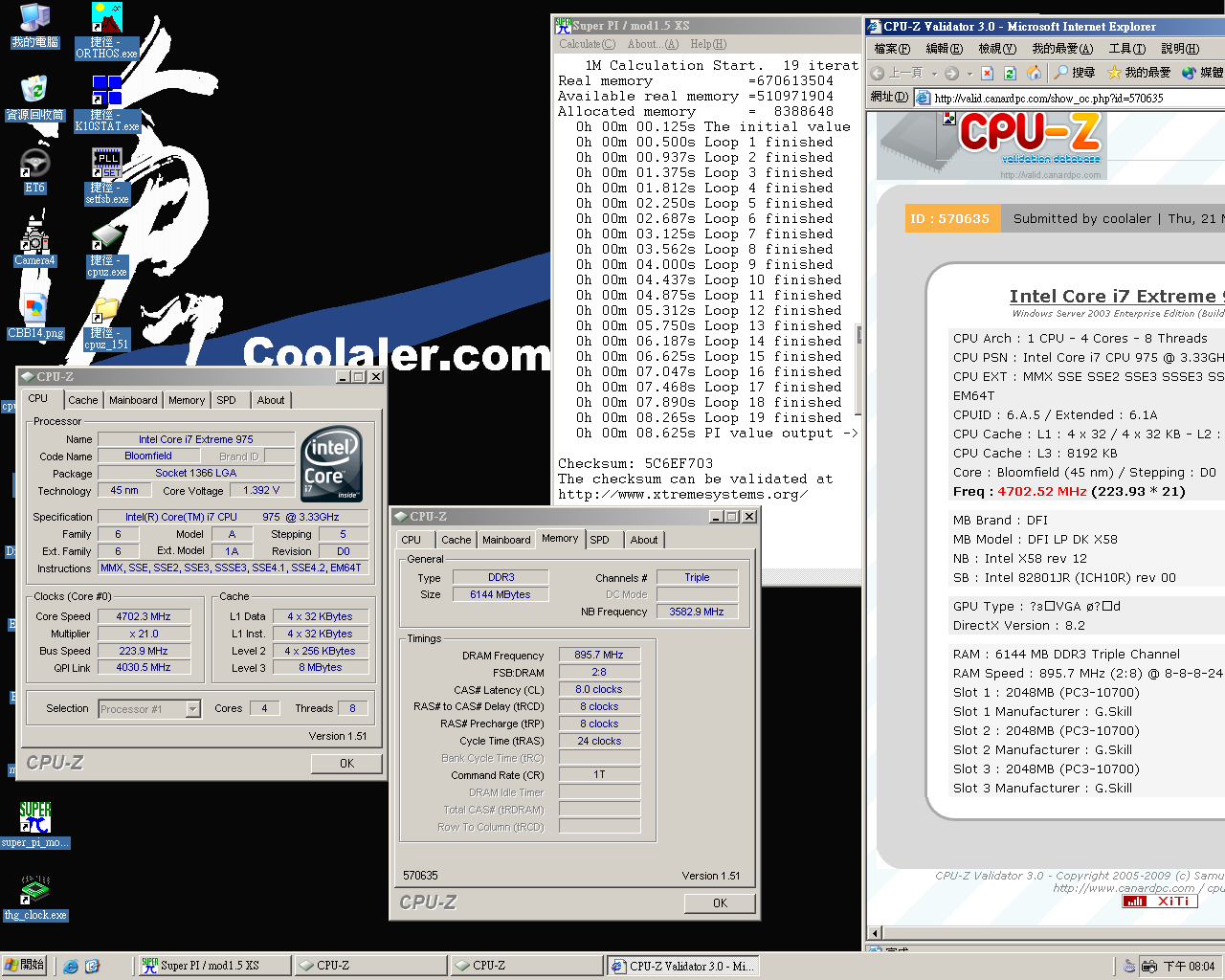Click OK in the CPU-Z CPU window

click(346, 764)
